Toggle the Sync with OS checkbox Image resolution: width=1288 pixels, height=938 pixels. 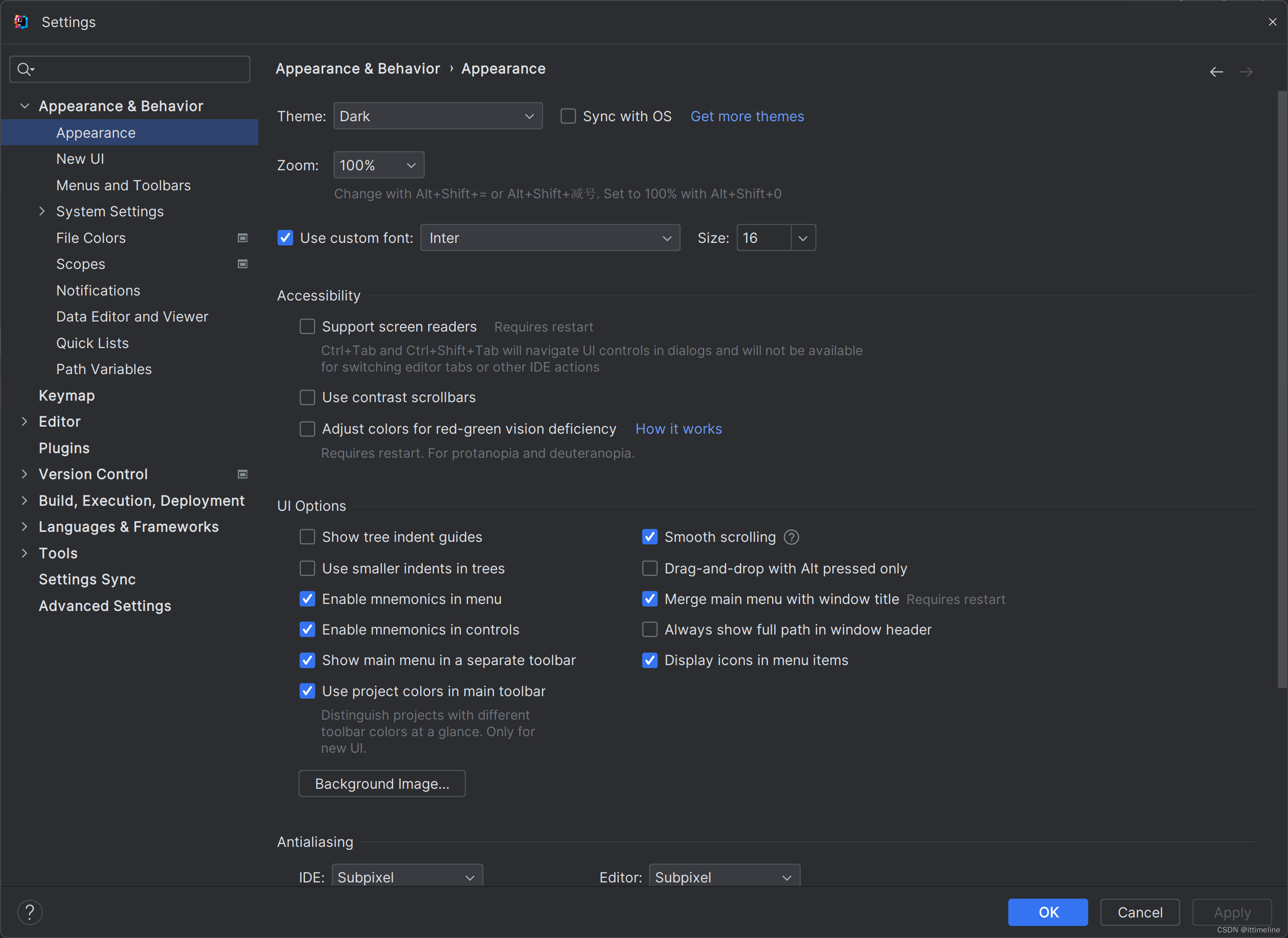568,116
